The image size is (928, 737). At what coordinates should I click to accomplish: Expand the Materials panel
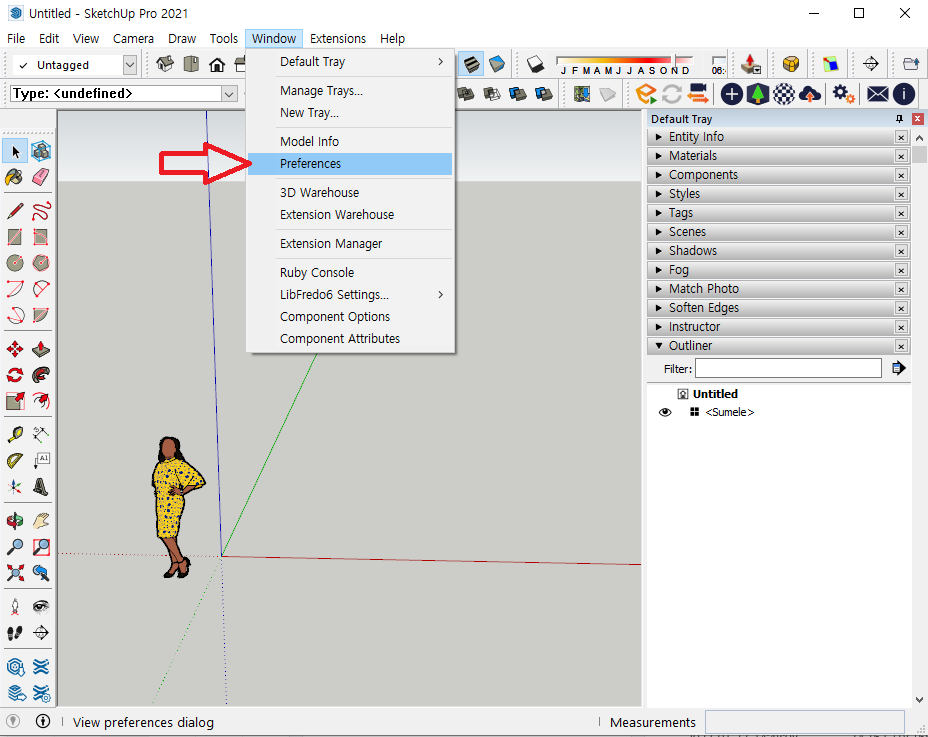659,156
